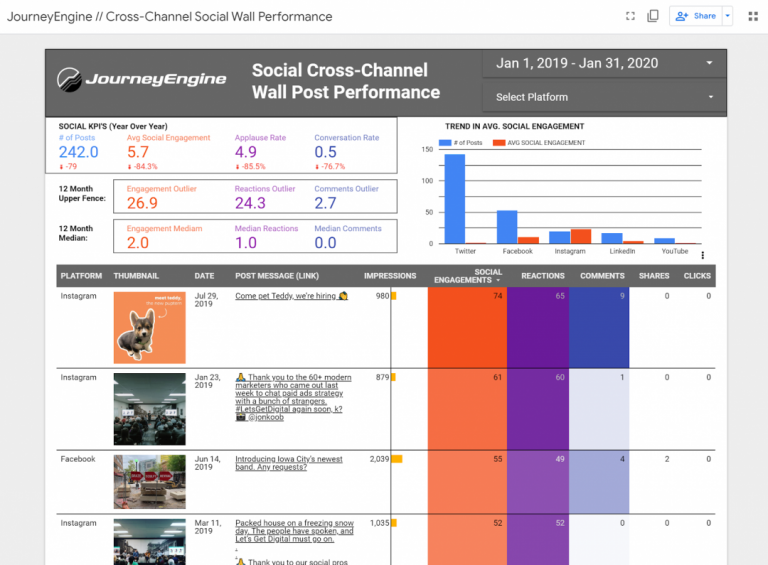This screenshot has width=768, height=565.
Task: Click the JourneyEngine logo
Action: coord(127,80)
